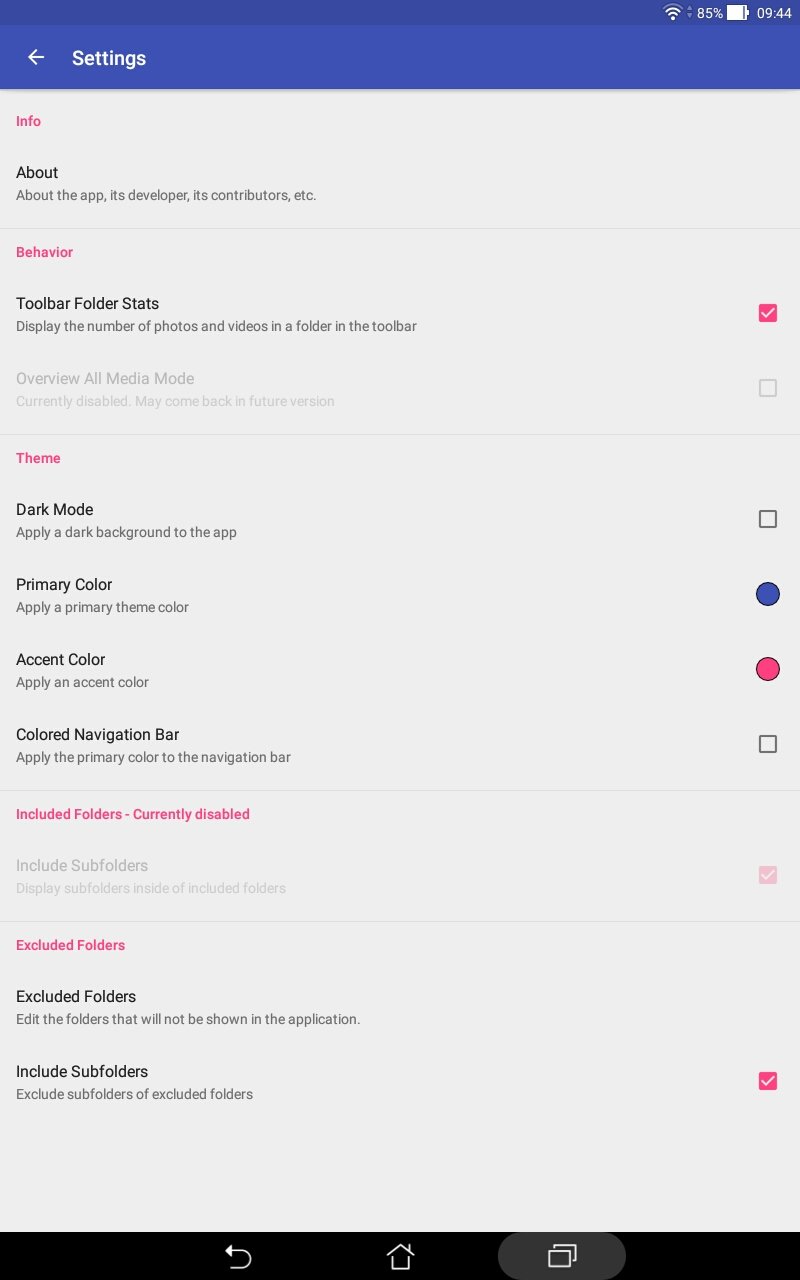
Task: Tap the Android back navigation button
Action: pos(238,1256)
